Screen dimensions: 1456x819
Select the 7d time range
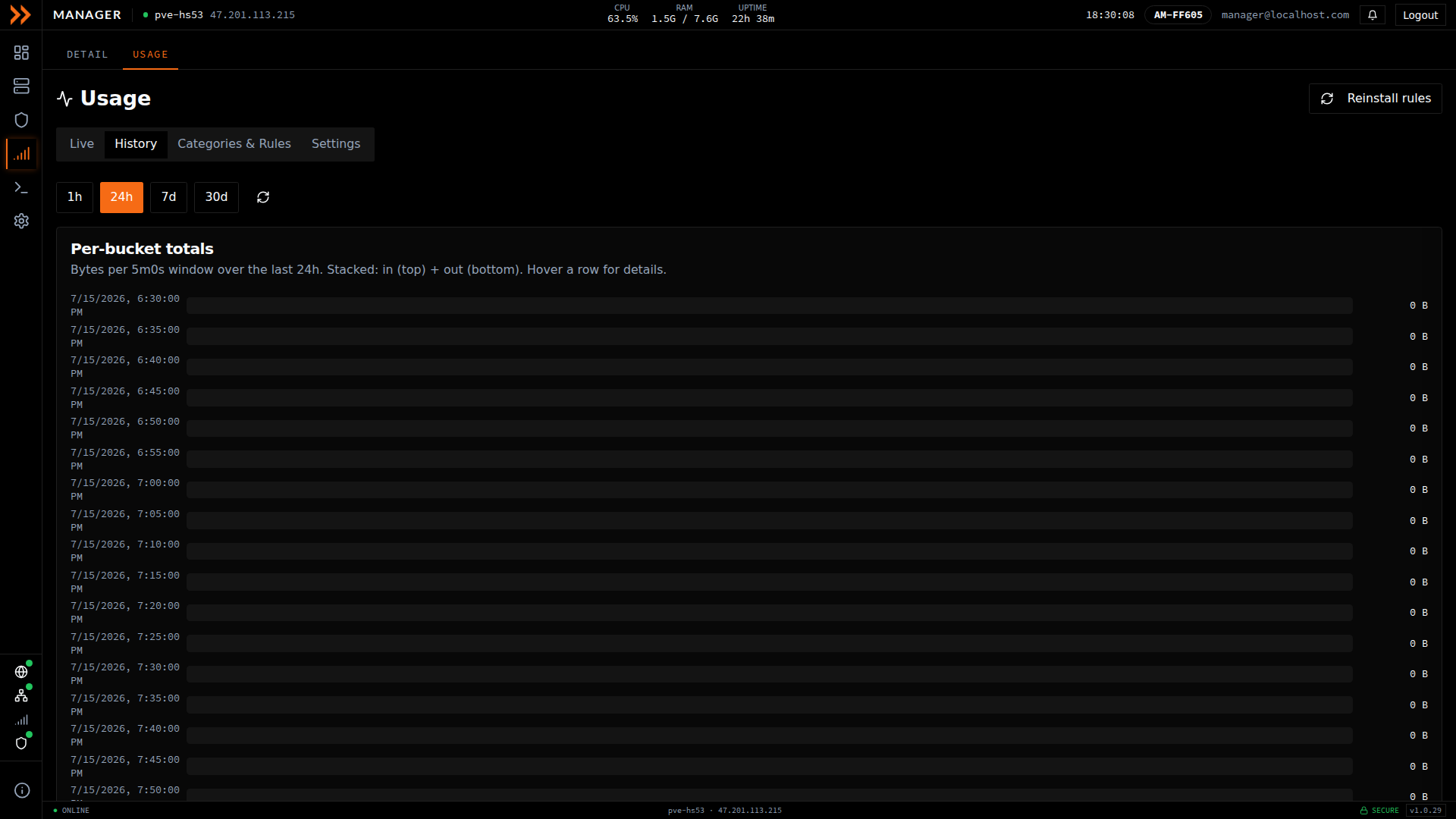(x=168, y=197)
